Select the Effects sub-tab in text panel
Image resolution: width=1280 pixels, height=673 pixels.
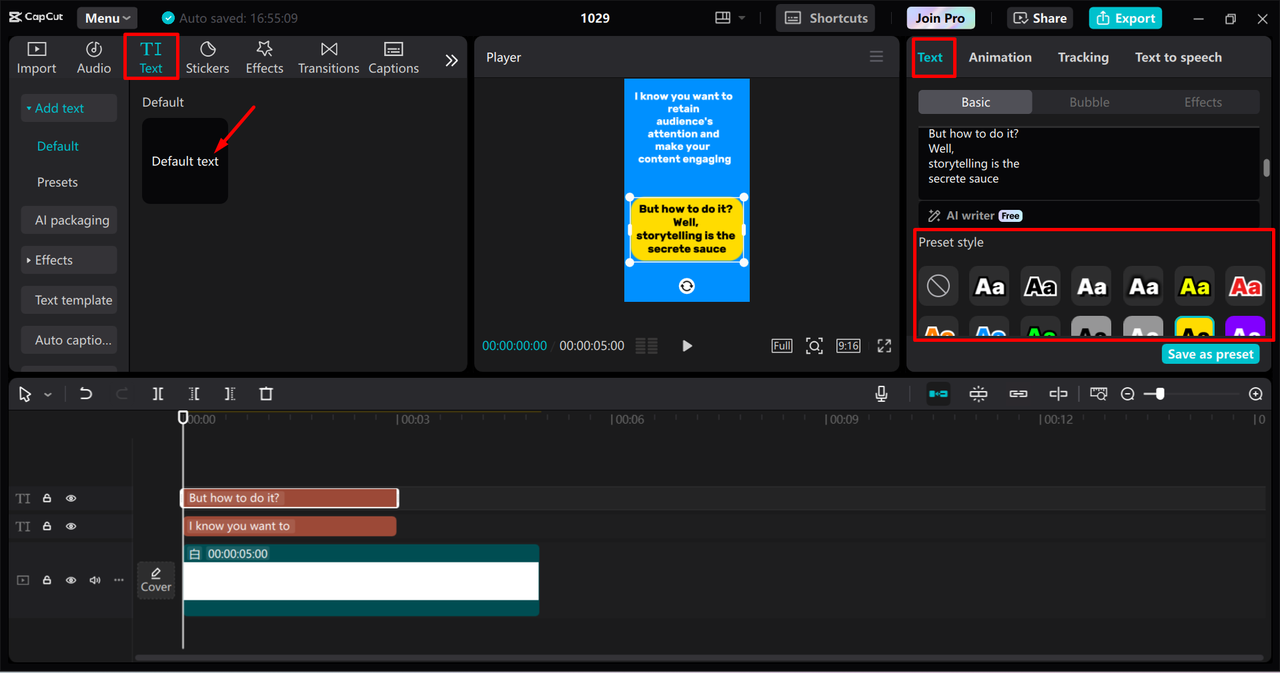[1203, 102]
